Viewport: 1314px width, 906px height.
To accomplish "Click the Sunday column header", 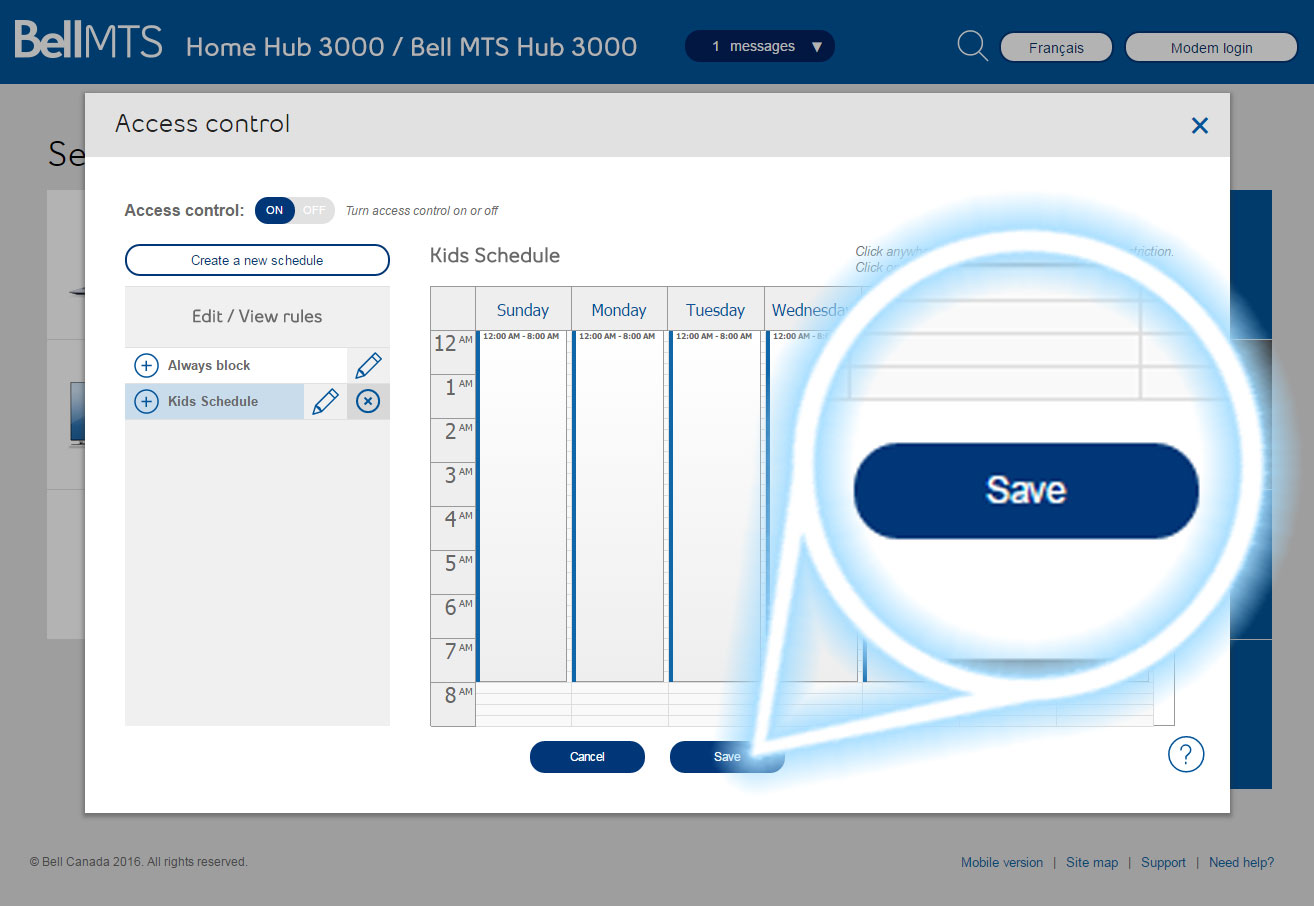I will tap(523, 309).
